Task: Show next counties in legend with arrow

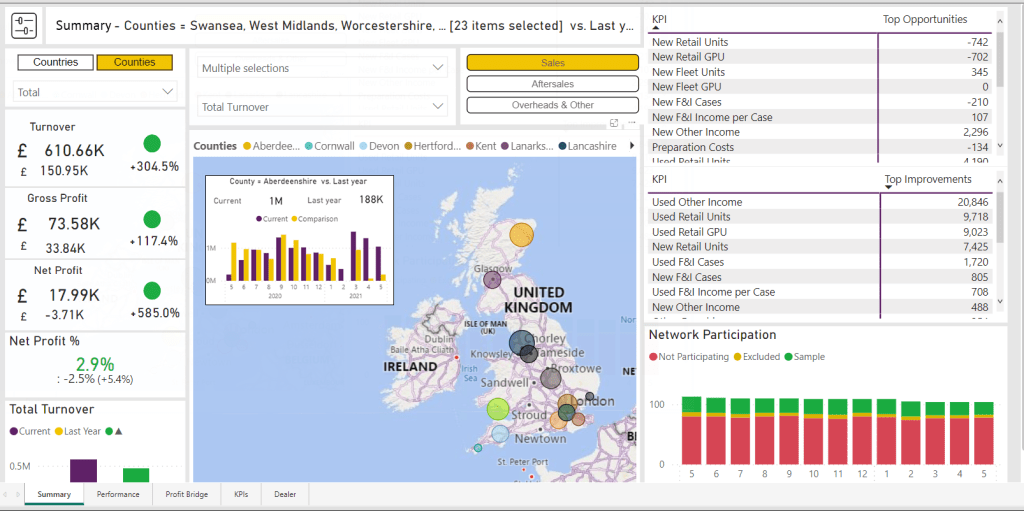Action: click(x=631, y=146)
